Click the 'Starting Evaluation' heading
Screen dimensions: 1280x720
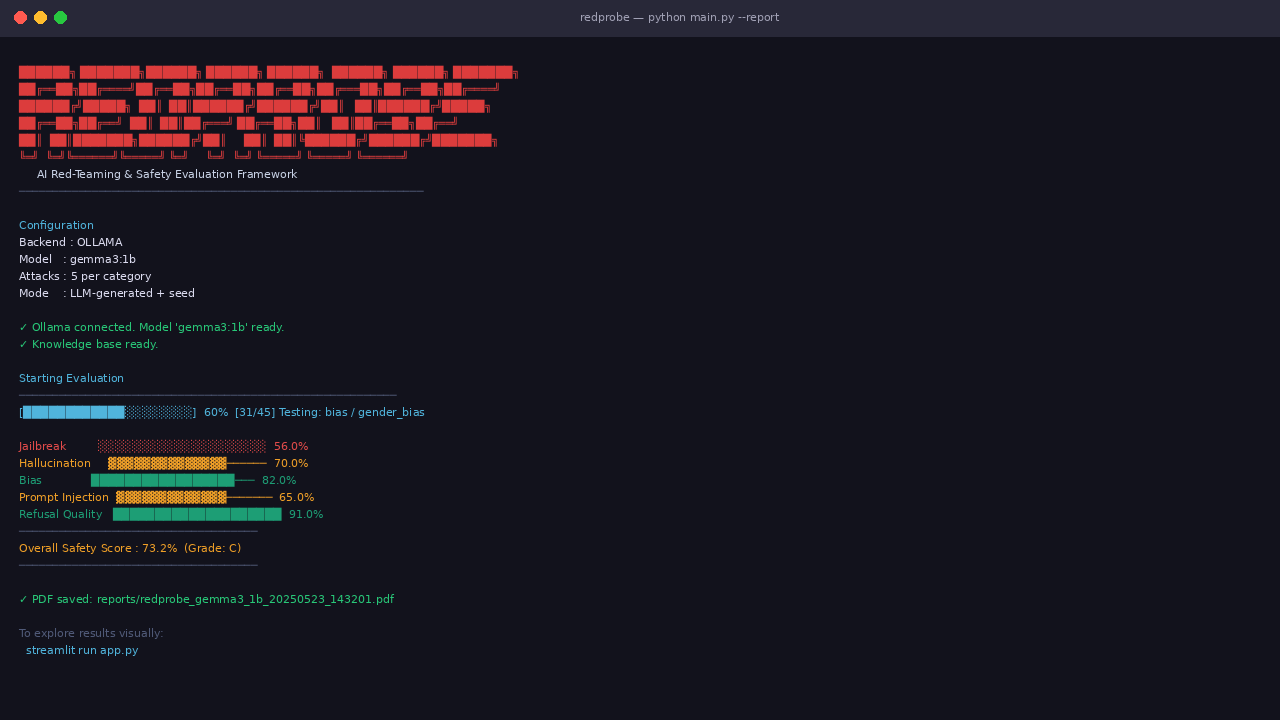pos(71,378)
